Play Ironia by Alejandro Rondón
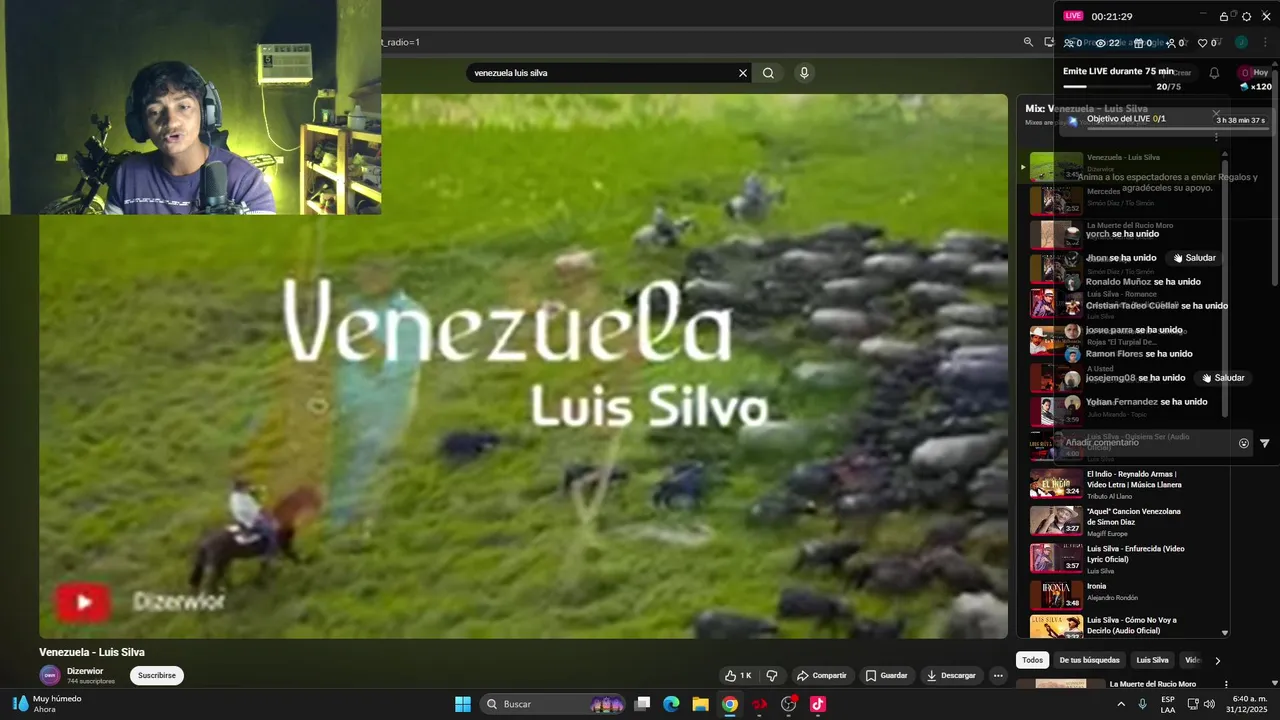This screenshot has width=1280, height=720. (x=1123, y=595)
